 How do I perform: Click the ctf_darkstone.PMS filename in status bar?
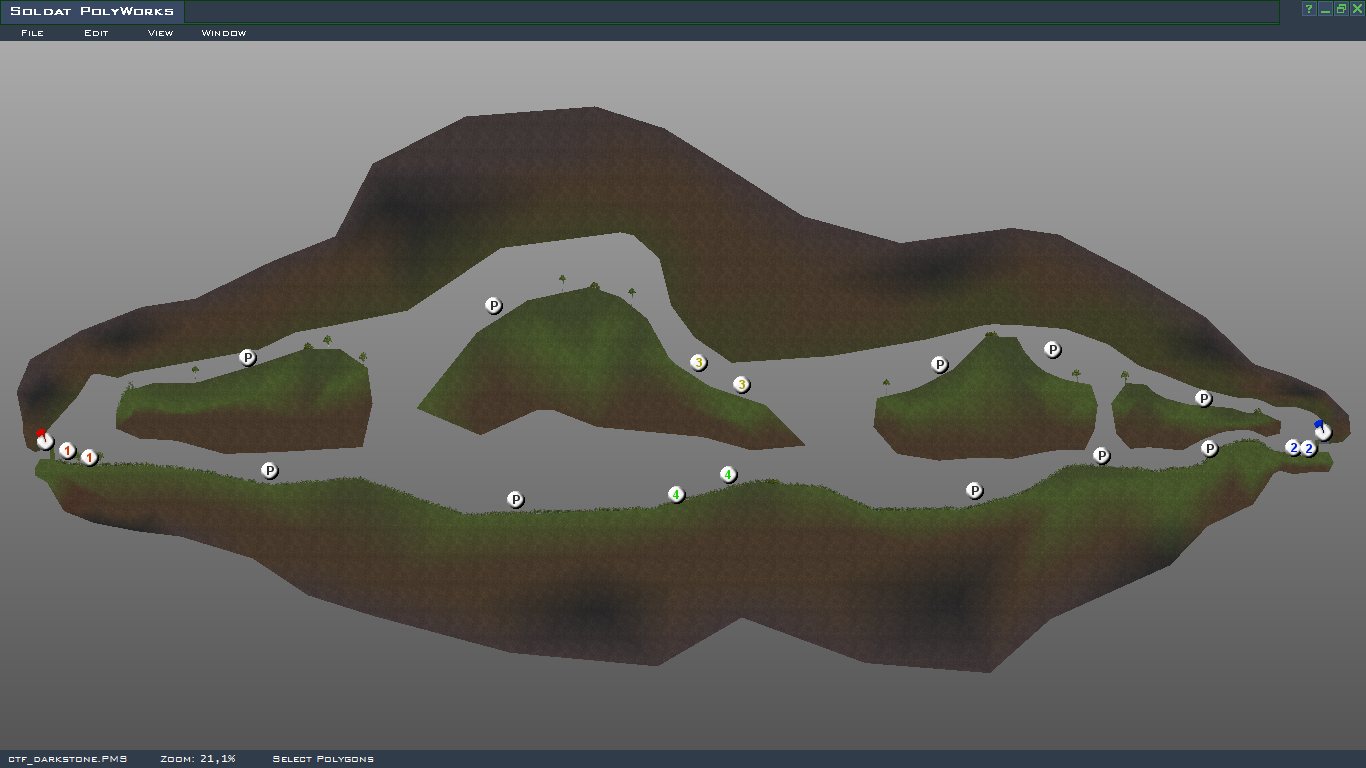pyautogui.click(x=68, y=759)
